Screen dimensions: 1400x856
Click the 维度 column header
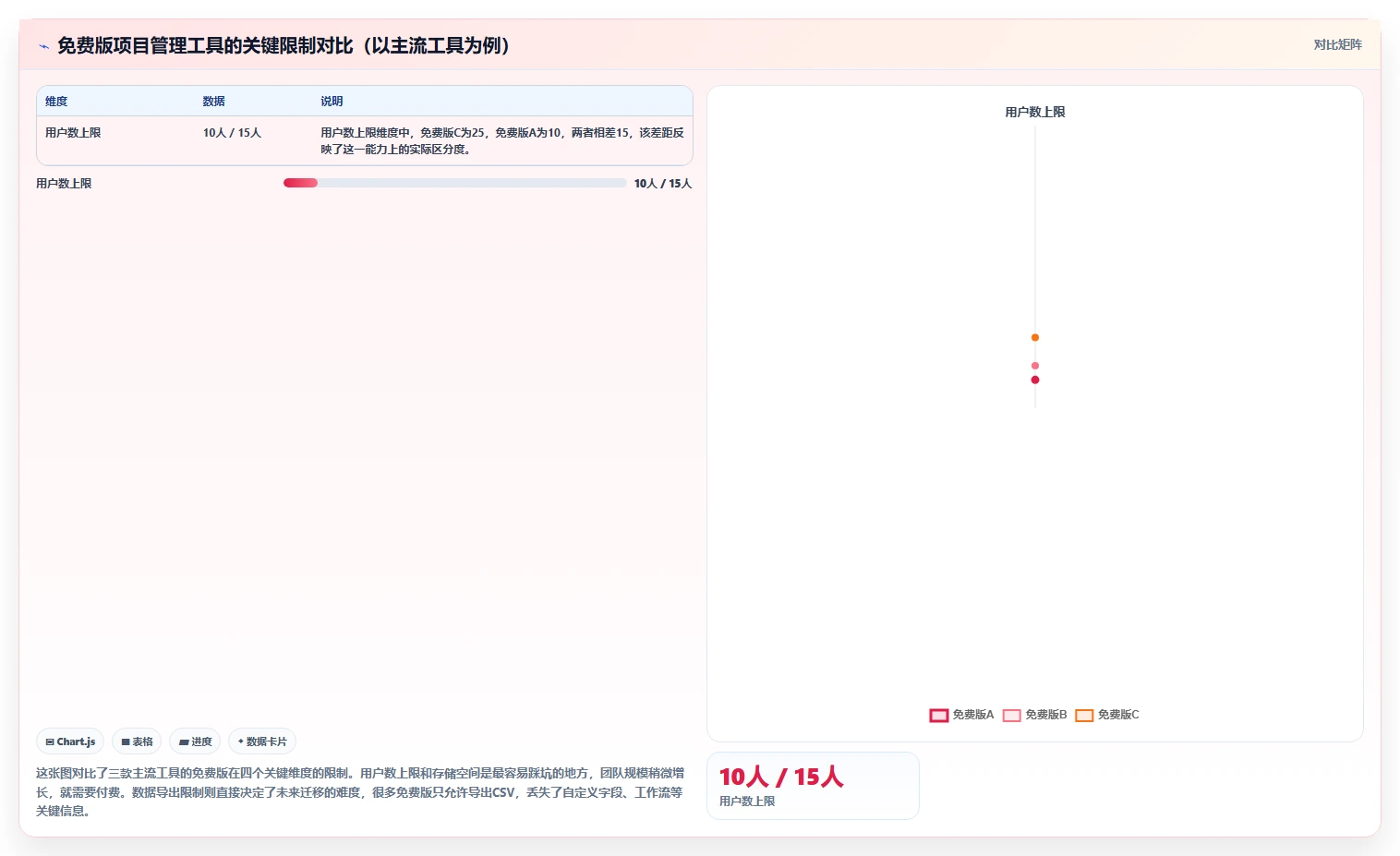[56, 102]
